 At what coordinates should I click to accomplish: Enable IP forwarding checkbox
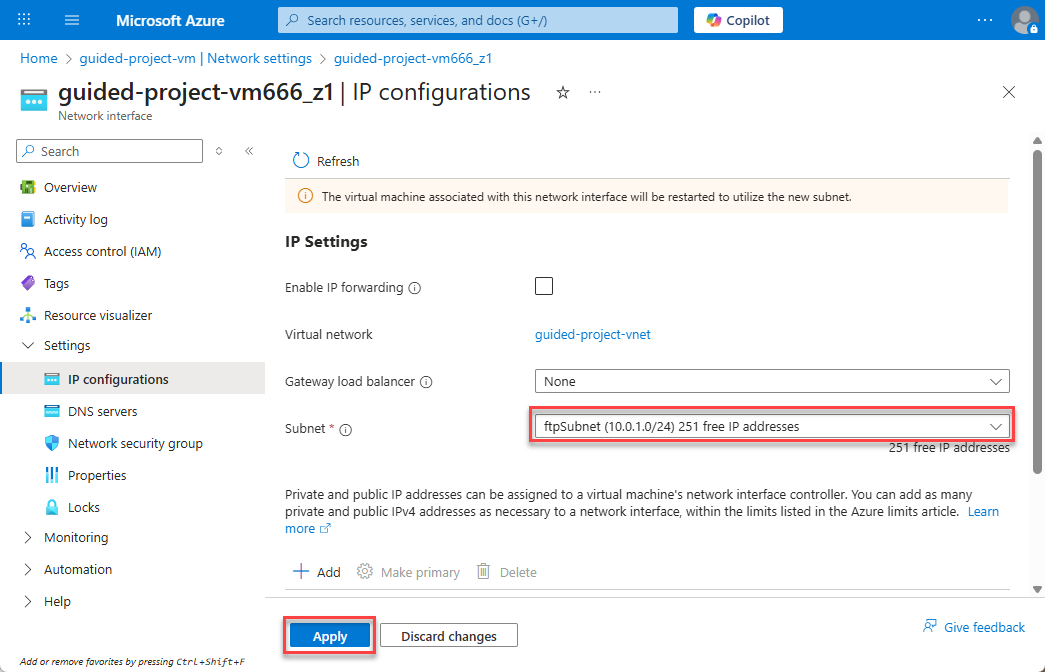coord(544,286)
